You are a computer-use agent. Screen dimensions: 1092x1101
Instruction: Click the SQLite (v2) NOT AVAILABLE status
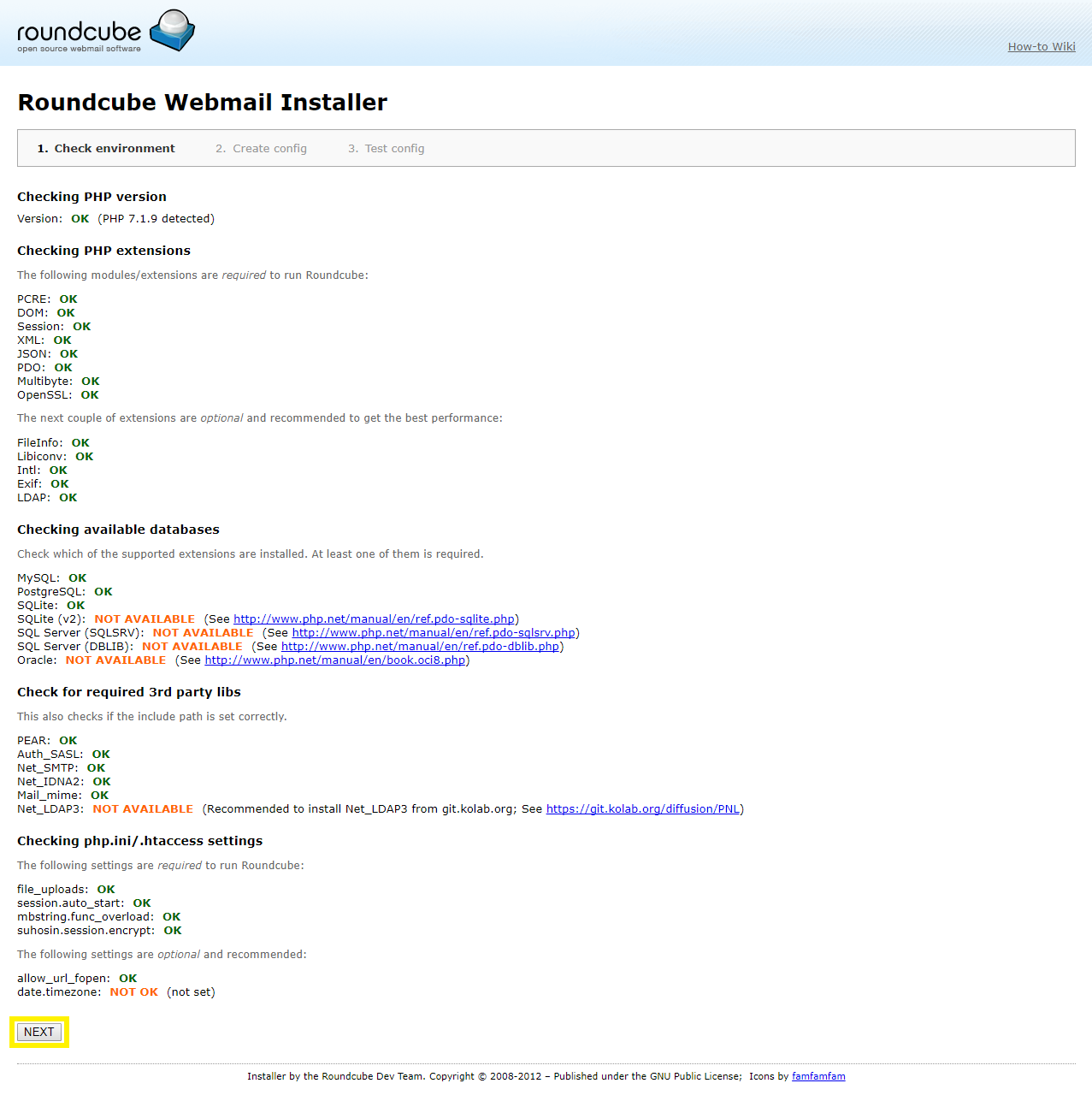145,619
